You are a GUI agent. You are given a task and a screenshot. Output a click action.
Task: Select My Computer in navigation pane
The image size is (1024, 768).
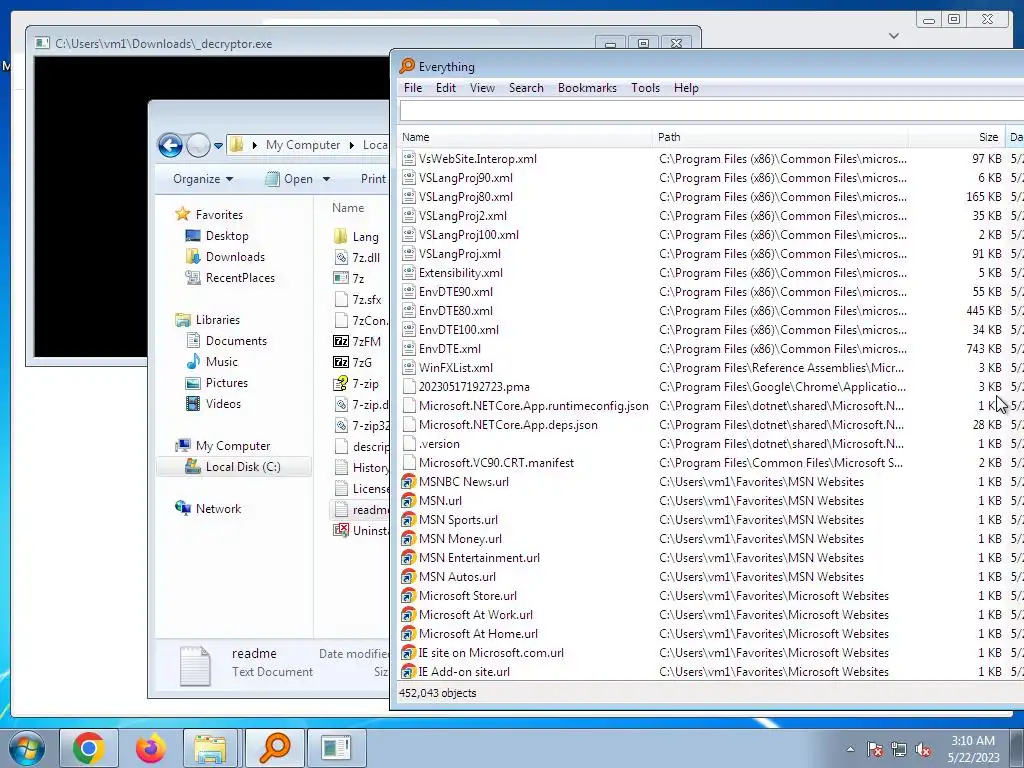pyautogui.click(x=232, y=446)
